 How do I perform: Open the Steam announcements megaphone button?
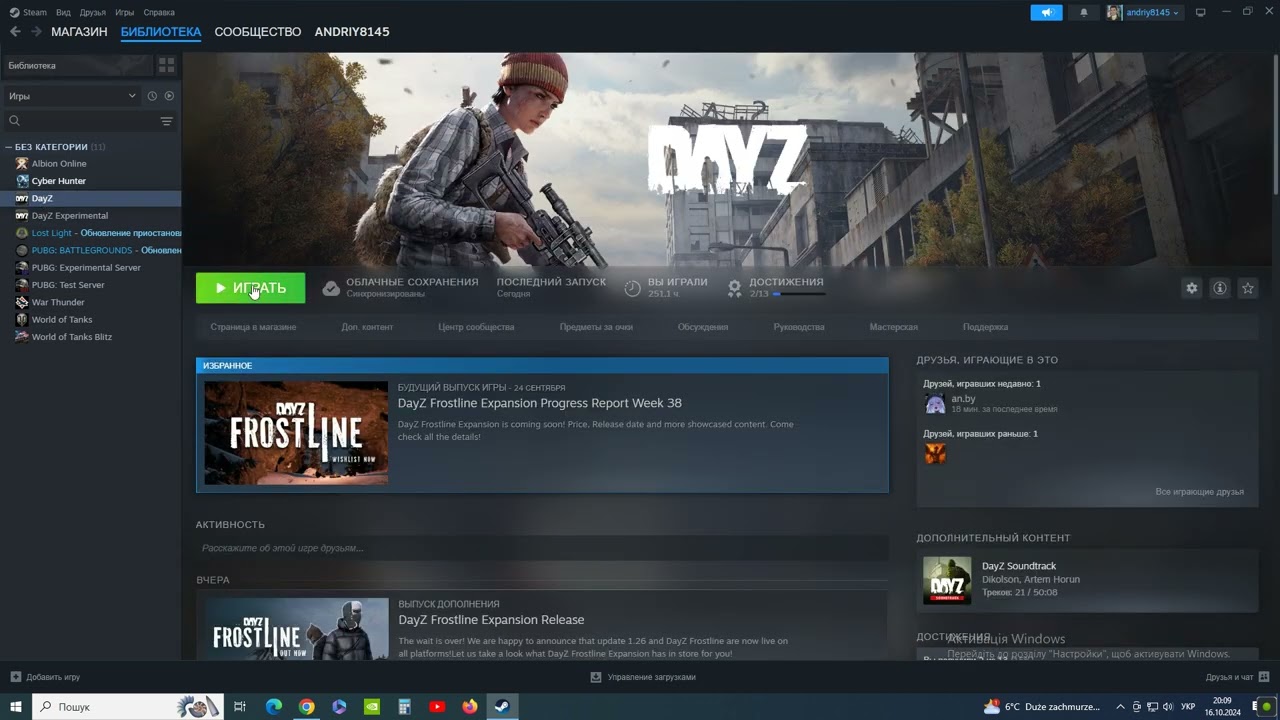[1046, 12]
